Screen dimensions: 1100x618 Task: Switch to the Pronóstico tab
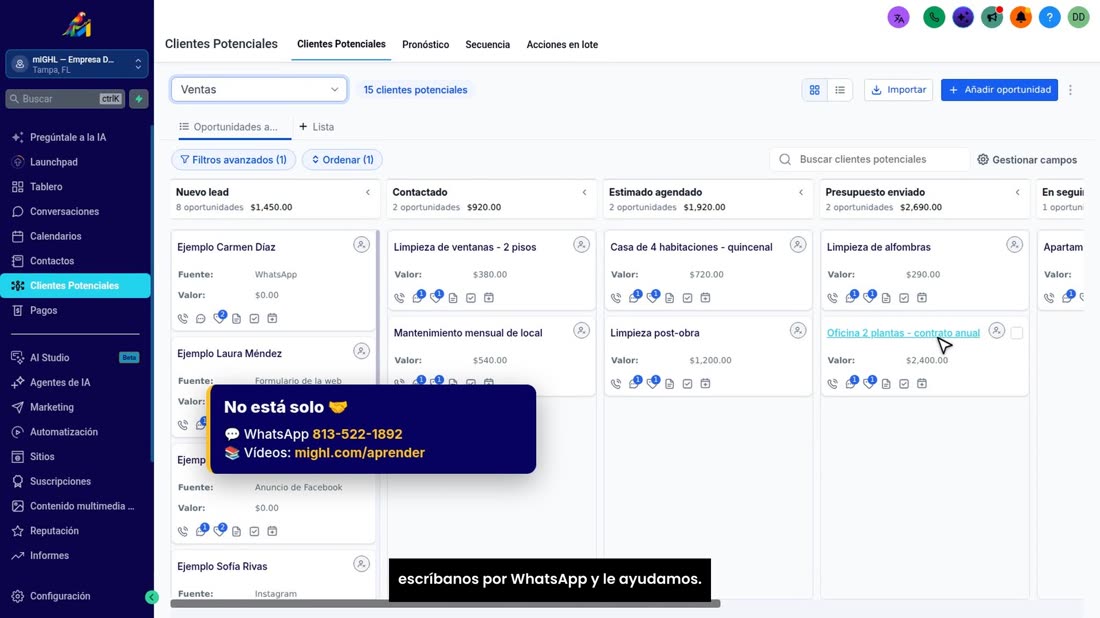[425, 44]
